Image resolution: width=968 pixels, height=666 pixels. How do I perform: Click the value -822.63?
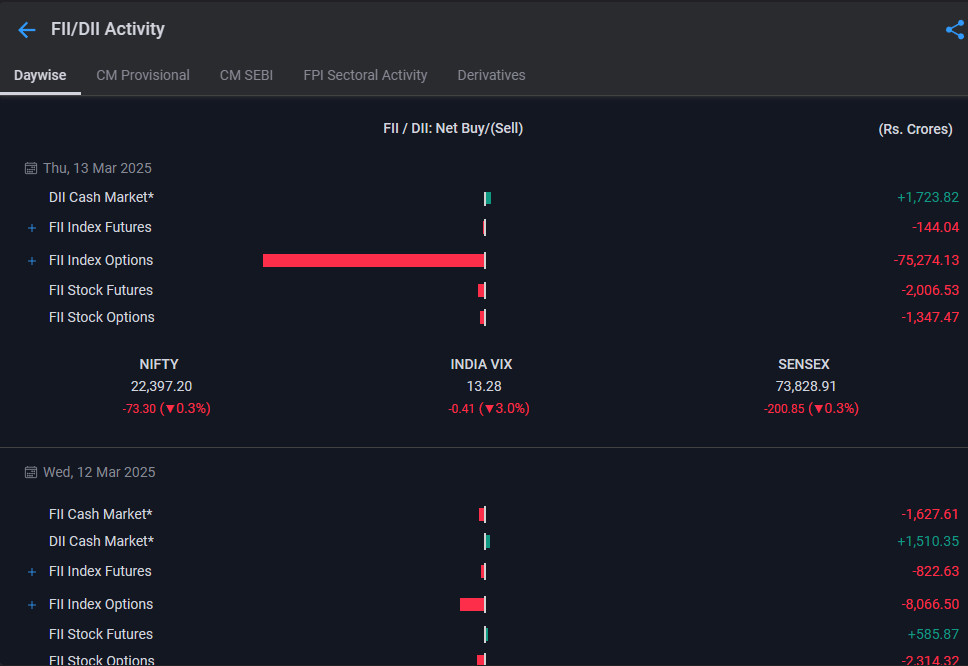(935, 571)
